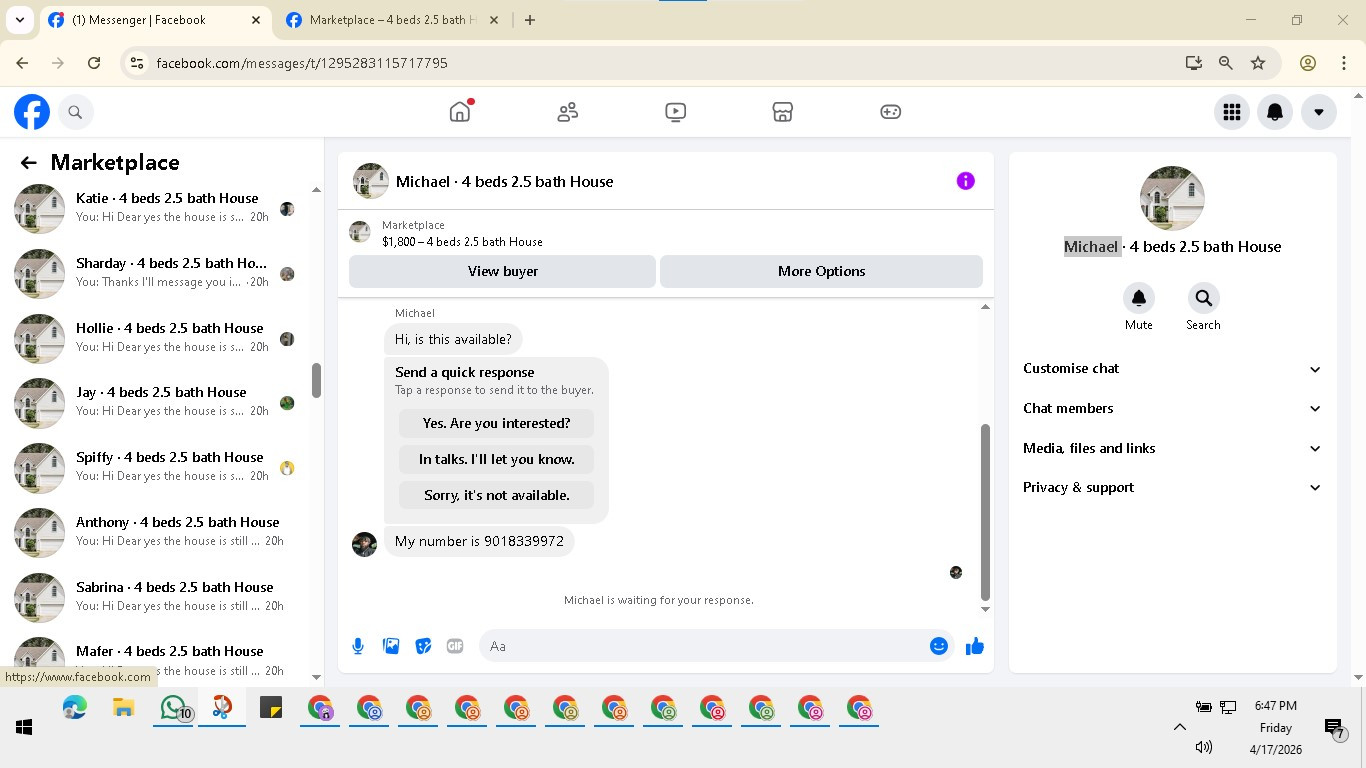The height and width of the screenshot is (768, 1366).
Task: Expand the Customise chat section
Action: click(x=1172, y=368)
